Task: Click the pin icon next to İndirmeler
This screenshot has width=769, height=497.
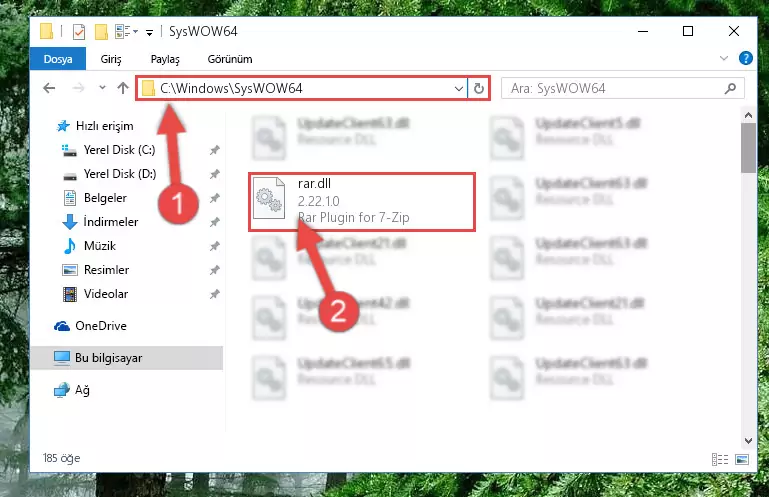Action: [x=214, y=223]
